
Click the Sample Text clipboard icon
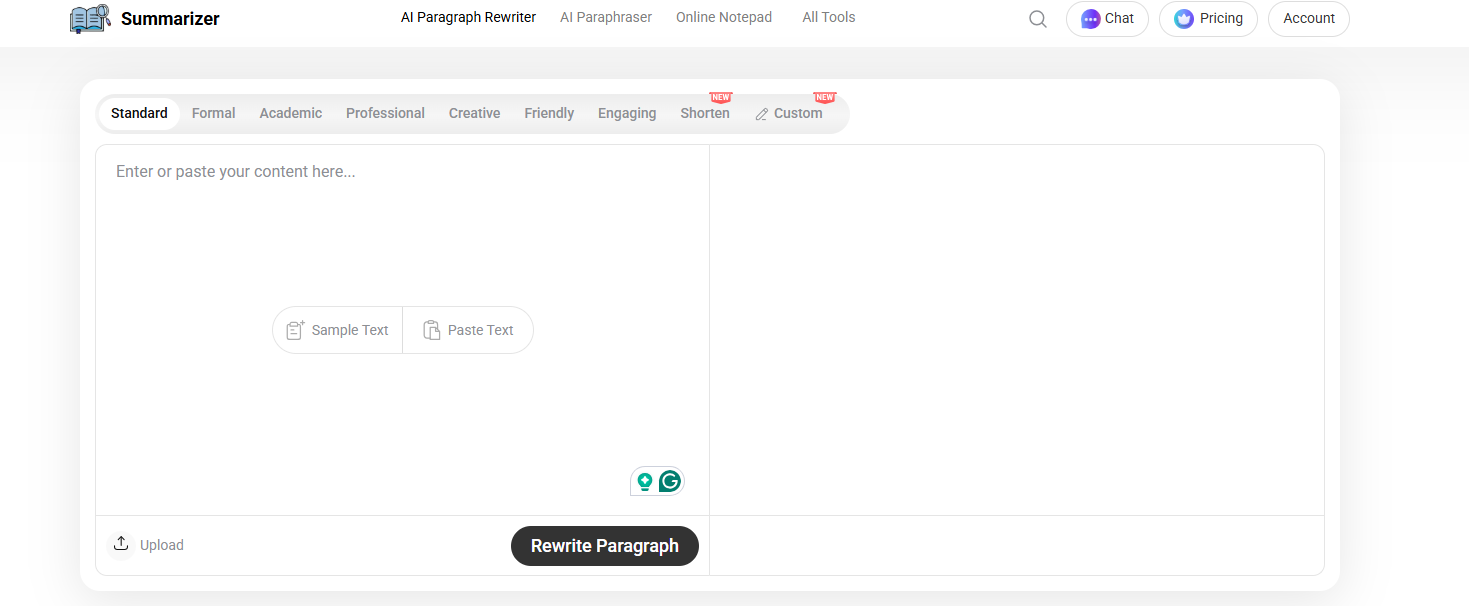coord(295,330)
